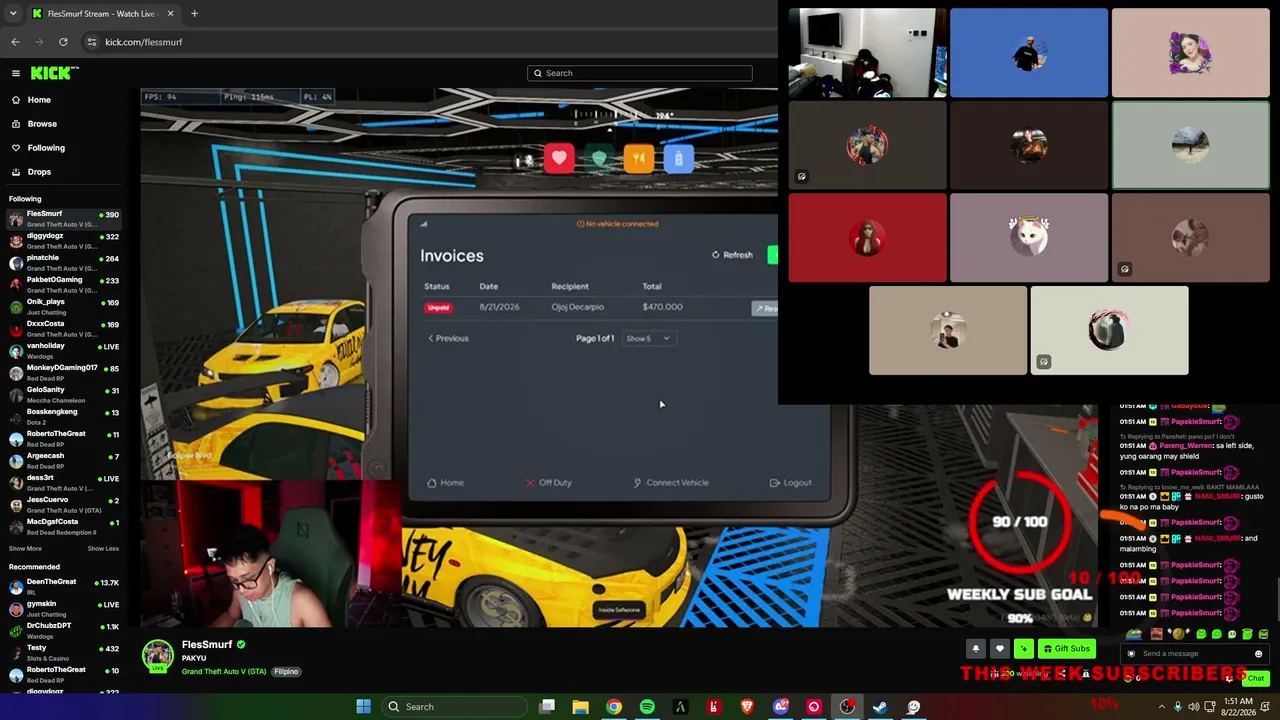The image size is (1280, 720).
Task: Go Off Duty on the in-game tablet
Action: click(x=549, y=483)
